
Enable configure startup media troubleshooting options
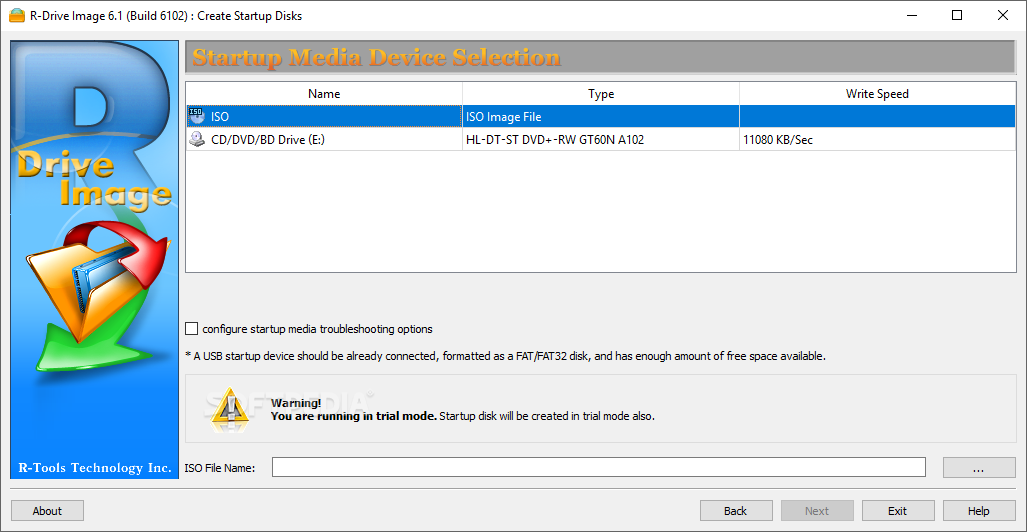click(191, 328)
